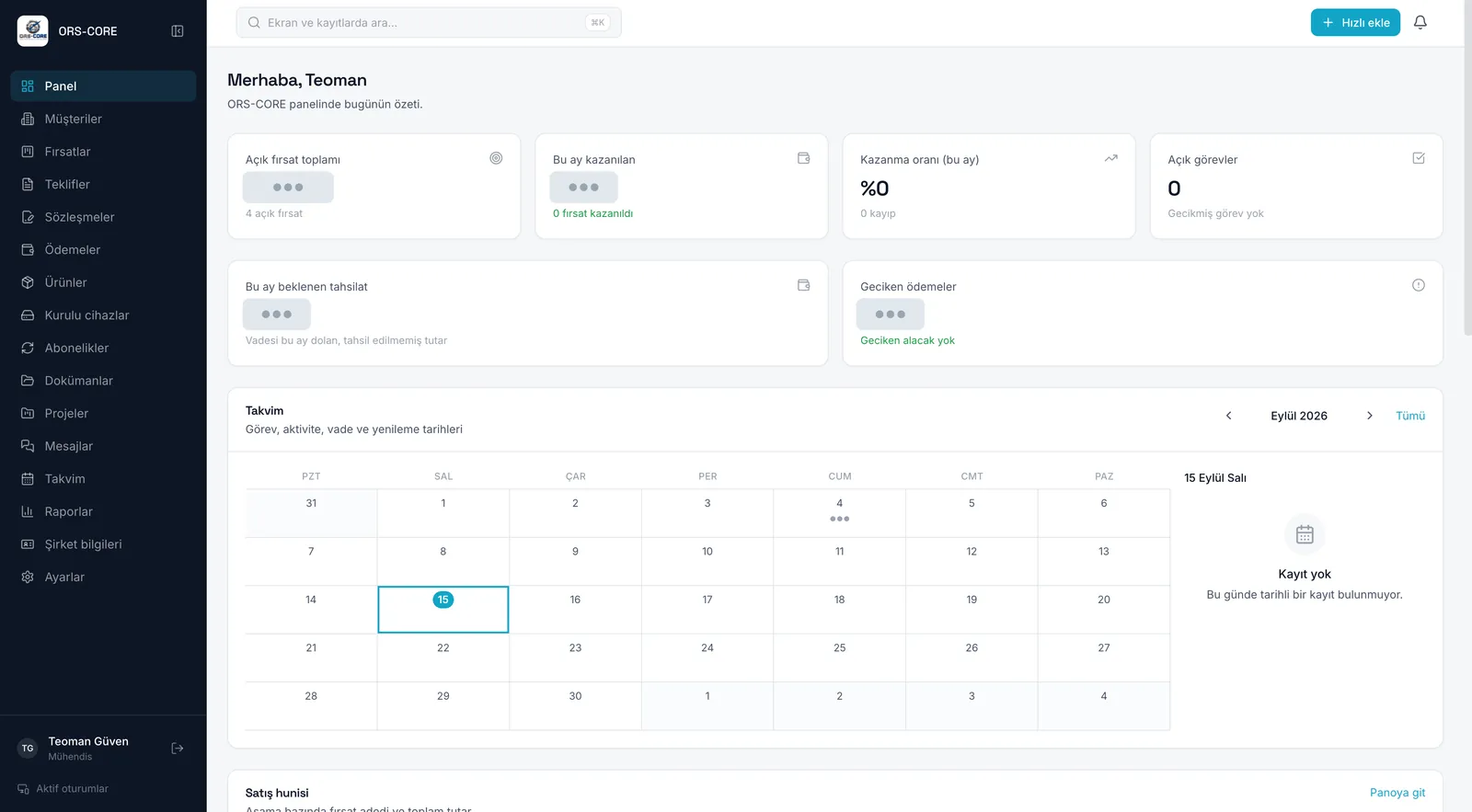This screenshot has width=1472, height=812.
Task: Open Dokümanlar in the sidebar
Action: tap(103, 381)
